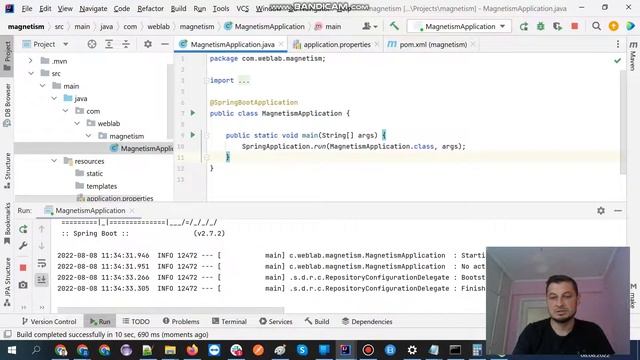Toggle soft-wrap in Run console

(42, 263)
